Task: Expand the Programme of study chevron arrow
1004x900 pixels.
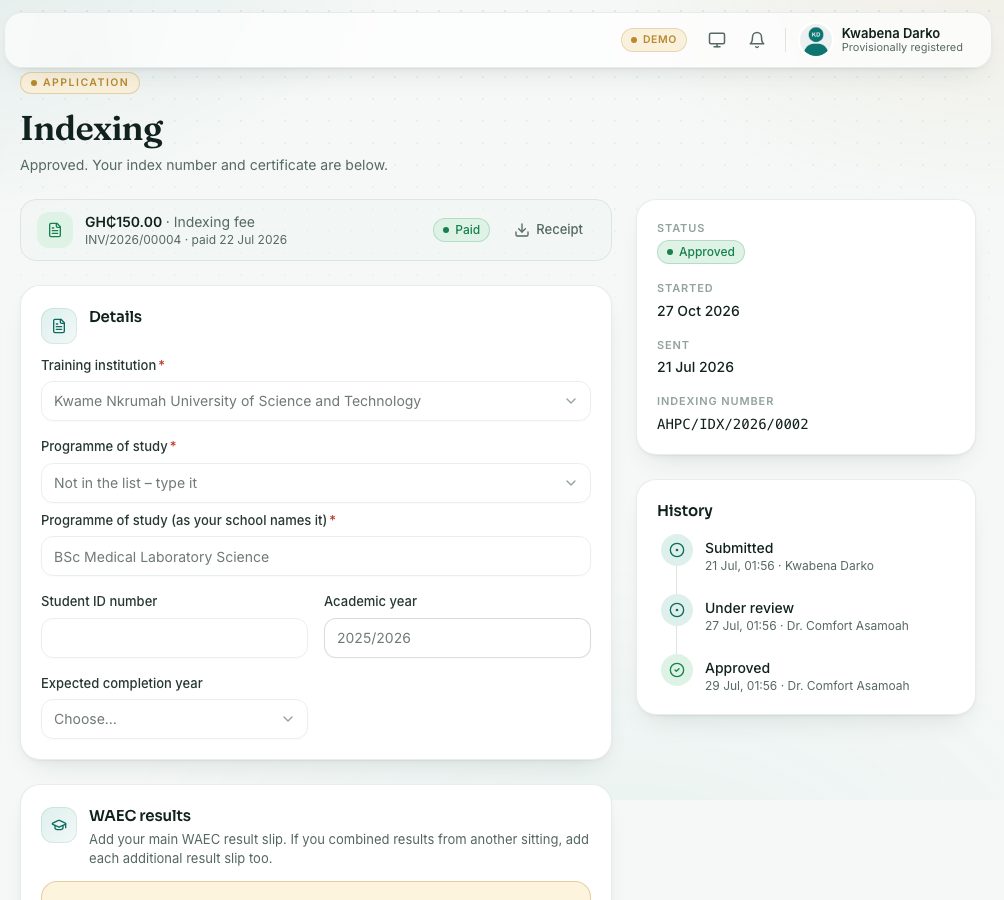Action: click(x=571, y=483)
